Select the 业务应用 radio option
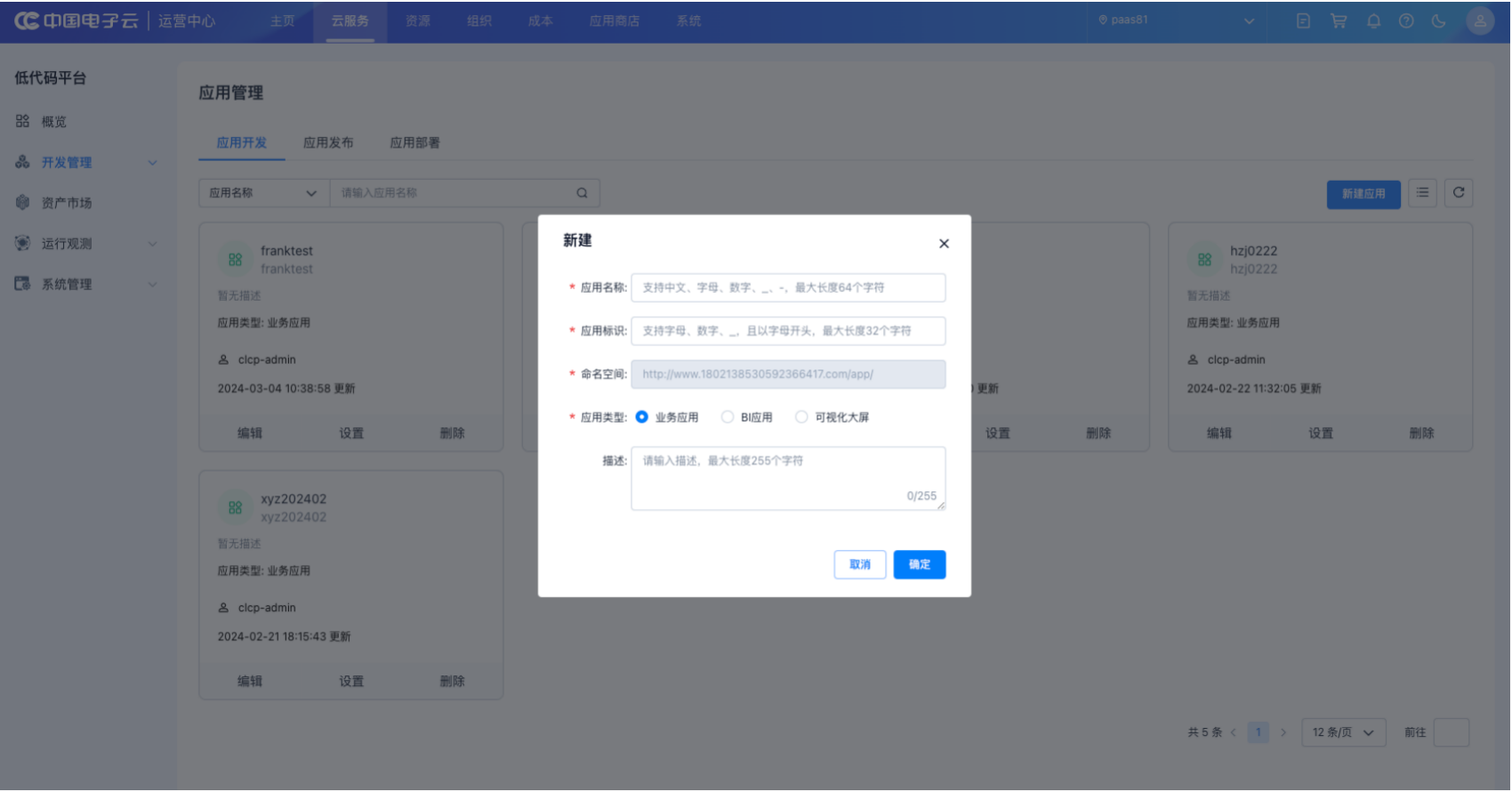Screen dimensions: 1512x792 [x=641, y=417]
